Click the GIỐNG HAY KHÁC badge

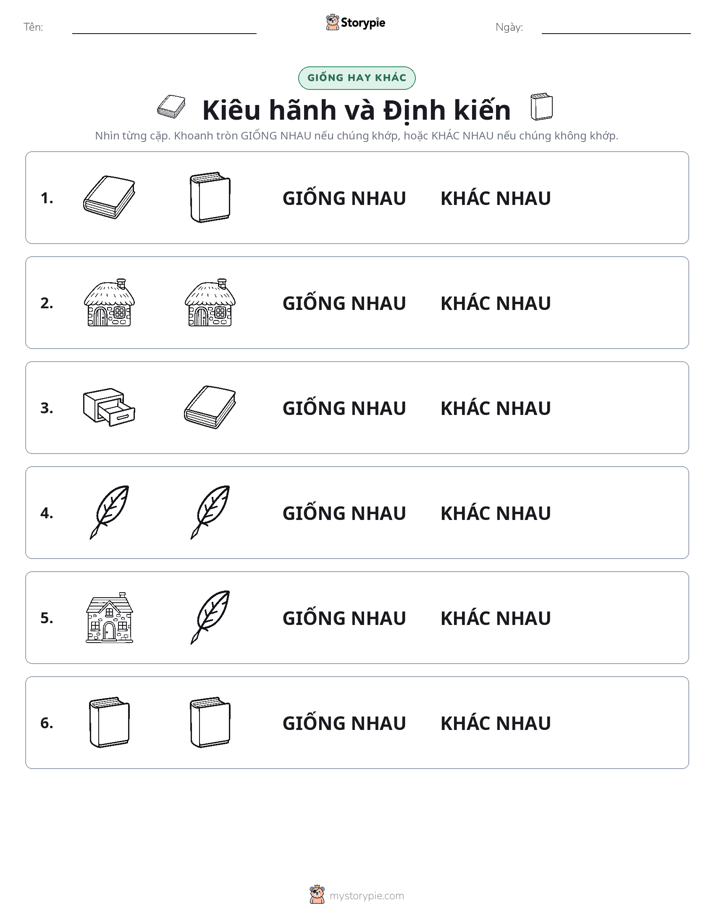click(x=357, y=78)
